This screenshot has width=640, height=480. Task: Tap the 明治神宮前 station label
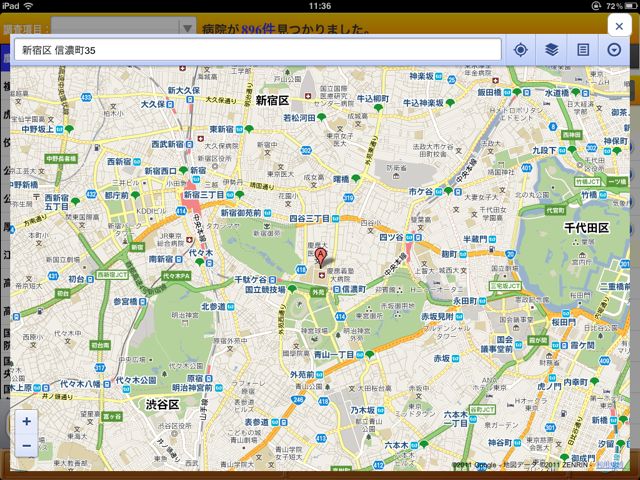tap(192, 388)
